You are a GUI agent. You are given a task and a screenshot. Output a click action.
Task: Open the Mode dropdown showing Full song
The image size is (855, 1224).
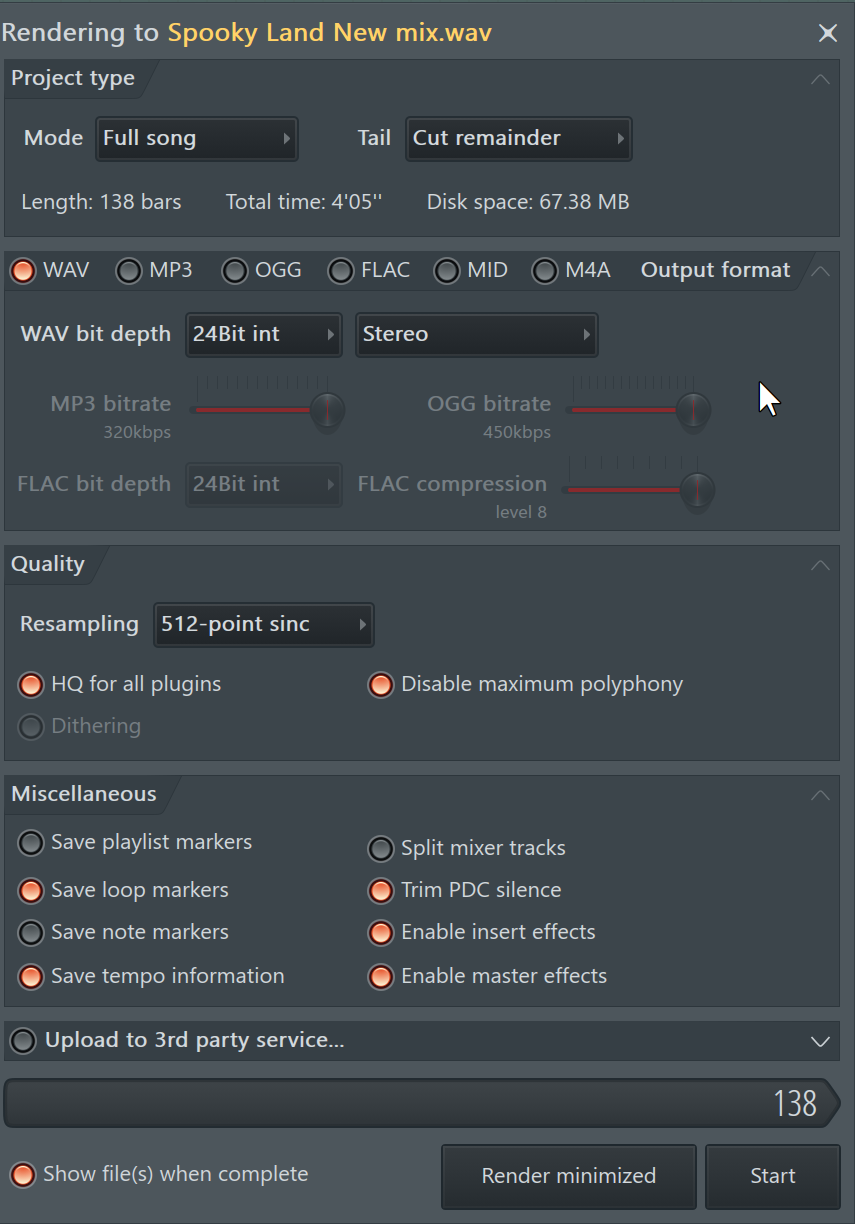[x=197, y=138]
